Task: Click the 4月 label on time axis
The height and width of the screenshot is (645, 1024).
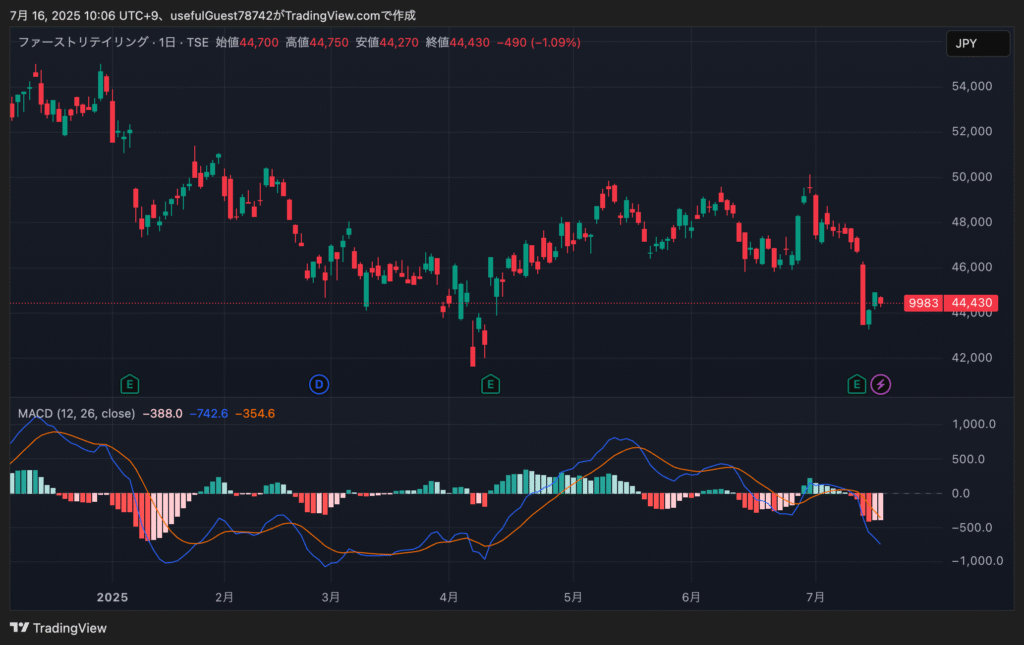Action: (x=449, y=597)
